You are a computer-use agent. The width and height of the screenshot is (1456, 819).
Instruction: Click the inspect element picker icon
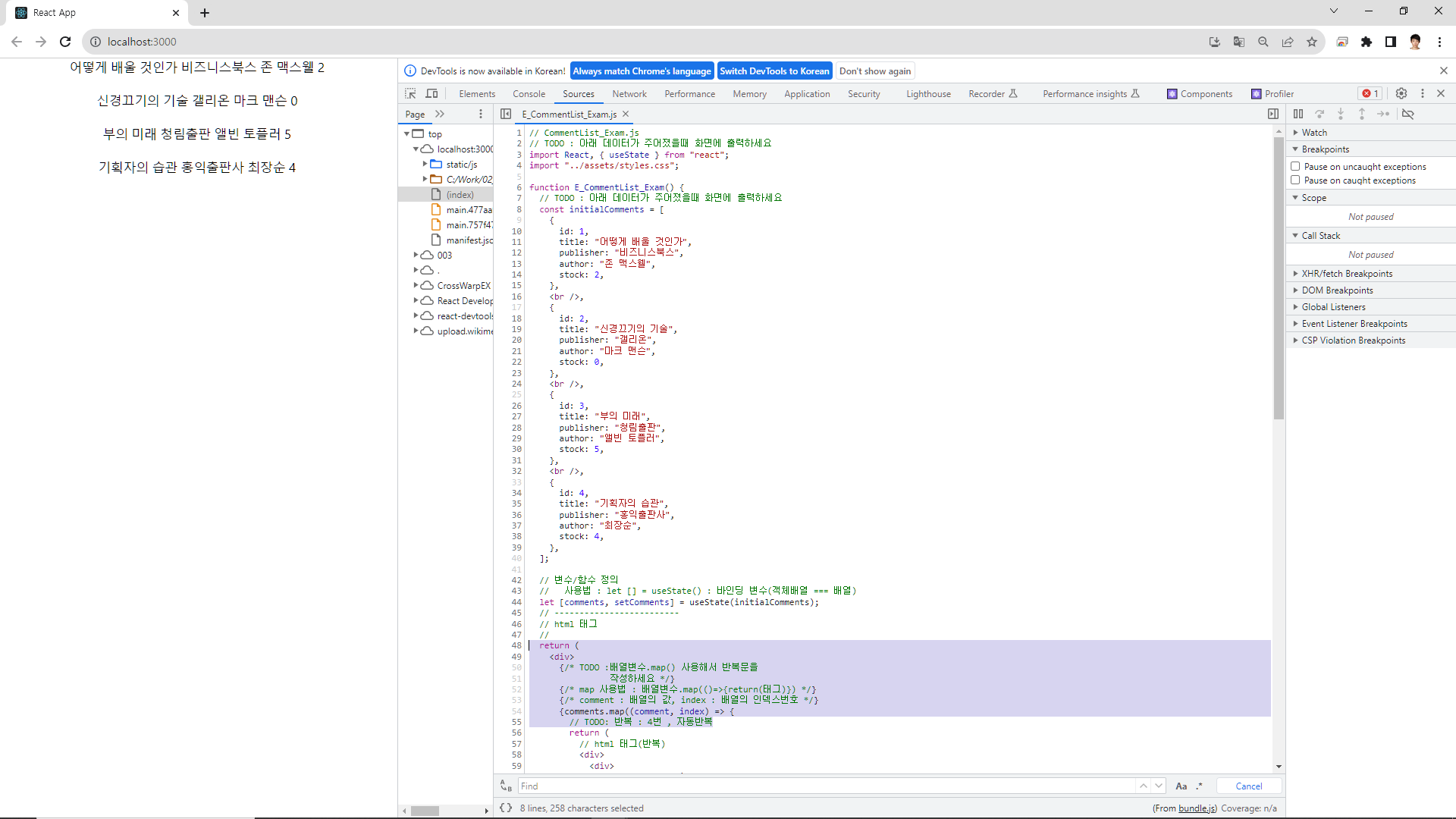click(x=410, y=93)
